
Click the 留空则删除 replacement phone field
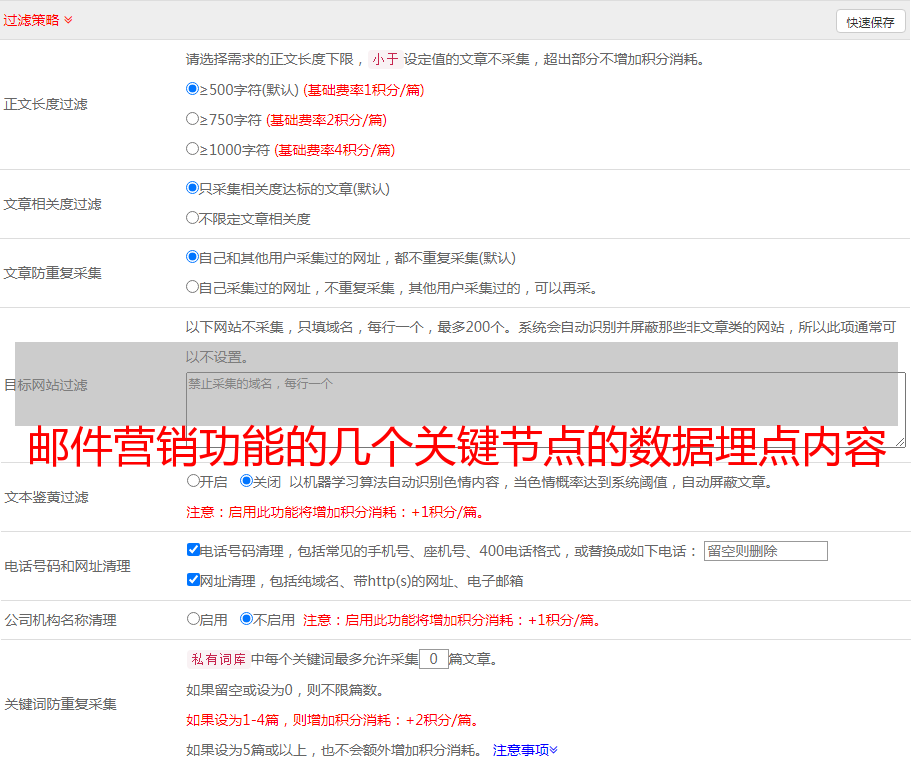point(765,551)
